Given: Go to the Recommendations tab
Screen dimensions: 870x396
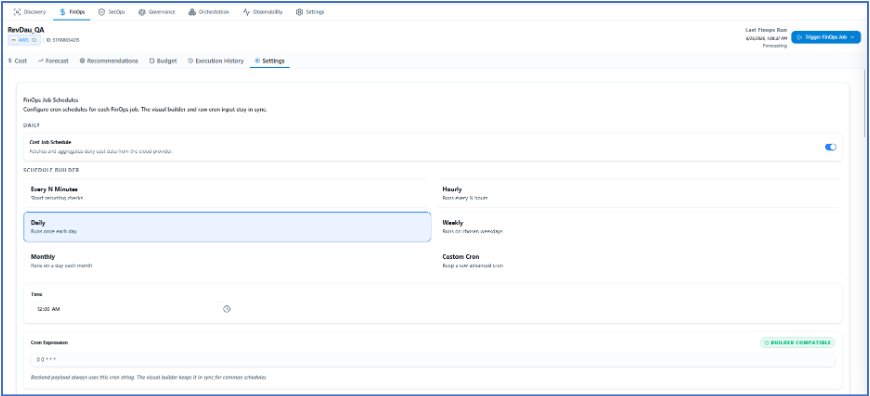Looking at the screenshot, I should point(109,61).
